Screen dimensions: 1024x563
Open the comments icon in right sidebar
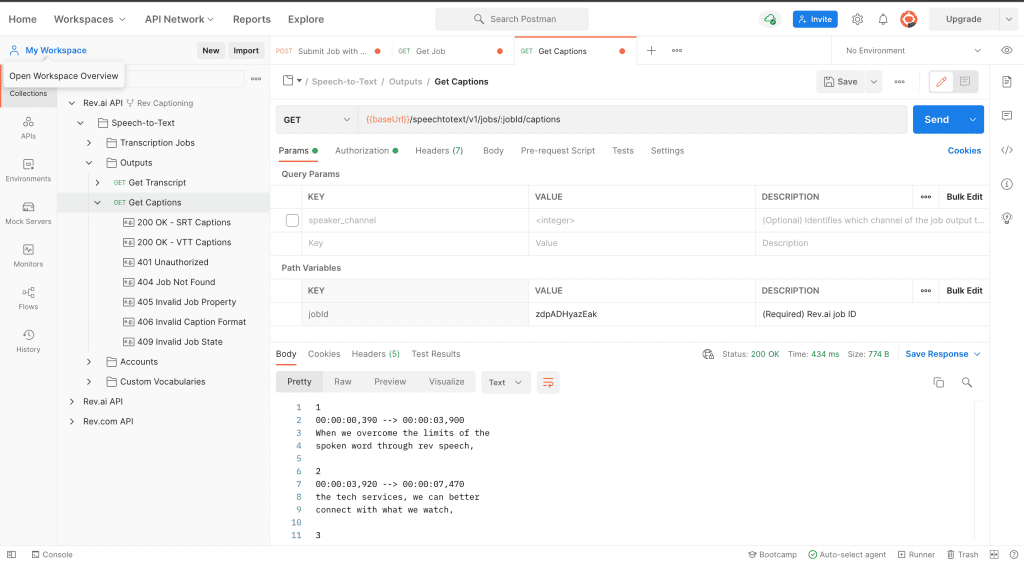[x=1006, y=116]
